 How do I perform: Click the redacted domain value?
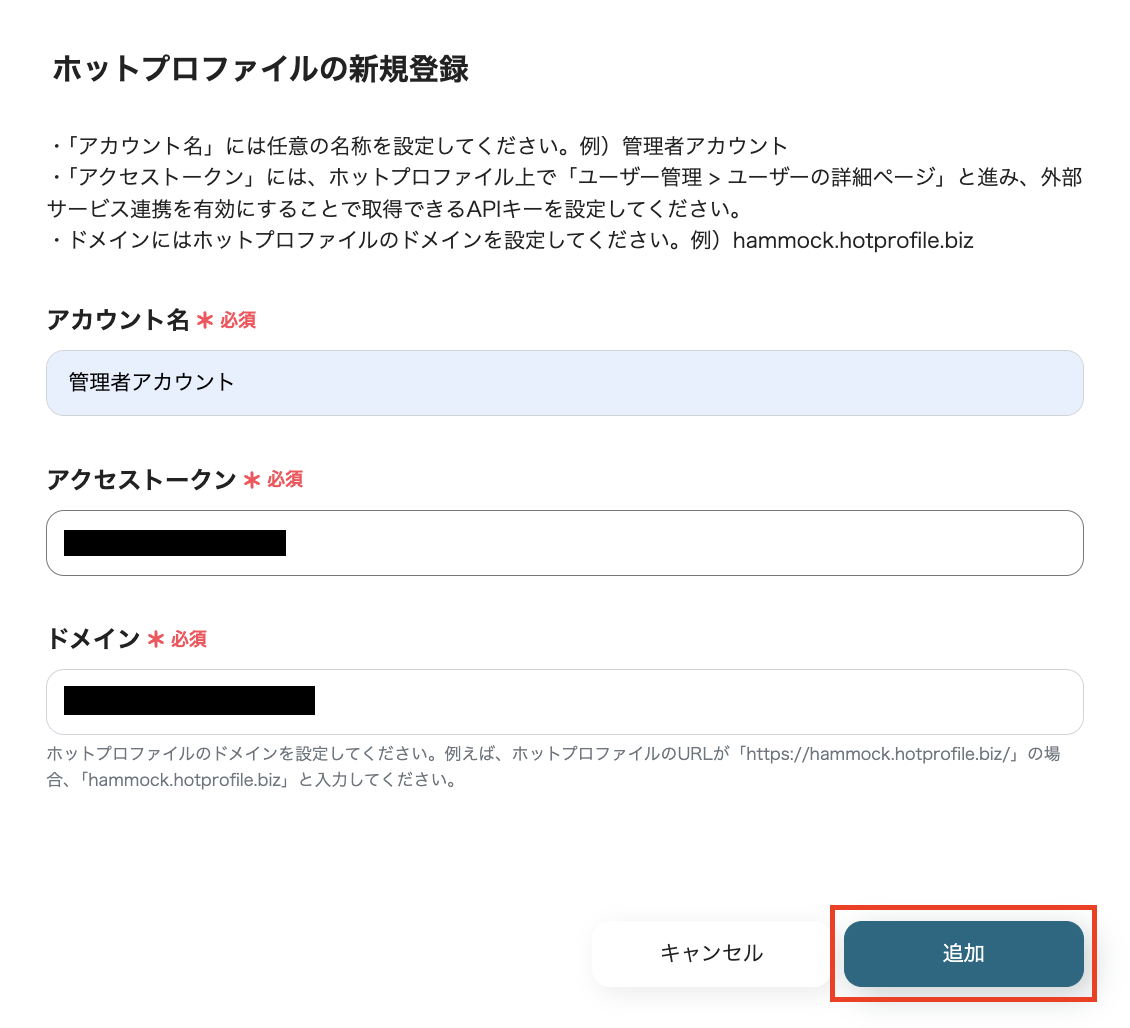[x=188, y=700]
